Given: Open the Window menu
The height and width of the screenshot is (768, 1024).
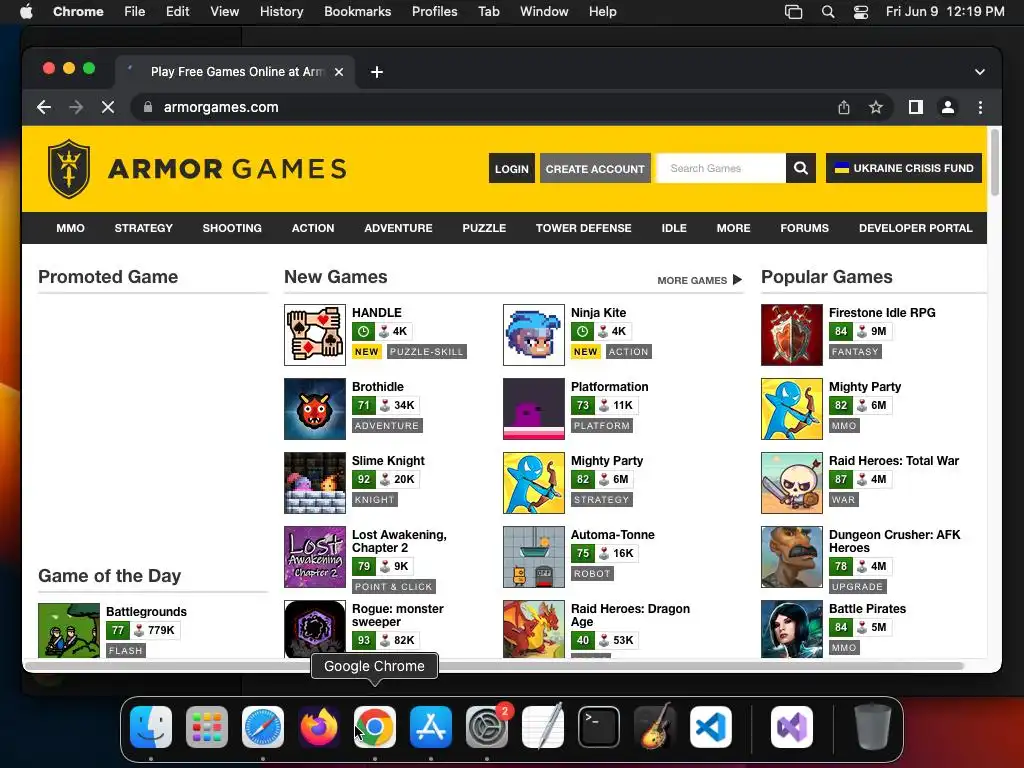Looking at the screenshot, I should 544,12.
